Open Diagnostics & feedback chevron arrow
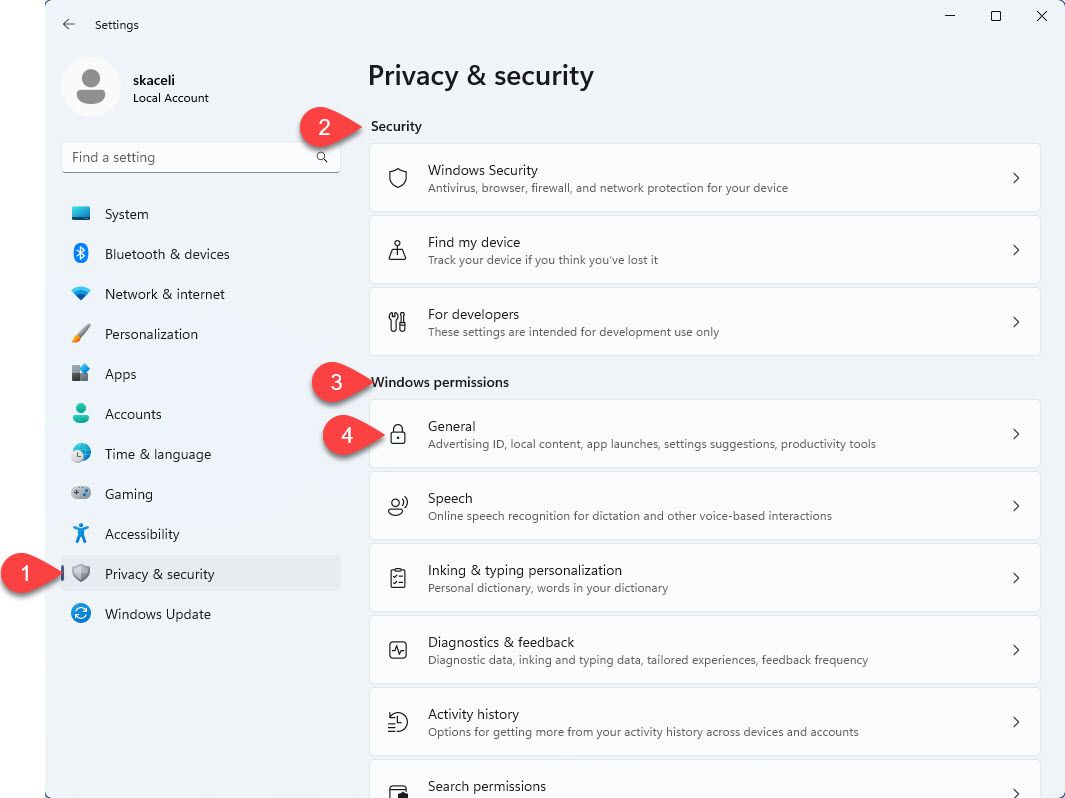 point(1016,650)
